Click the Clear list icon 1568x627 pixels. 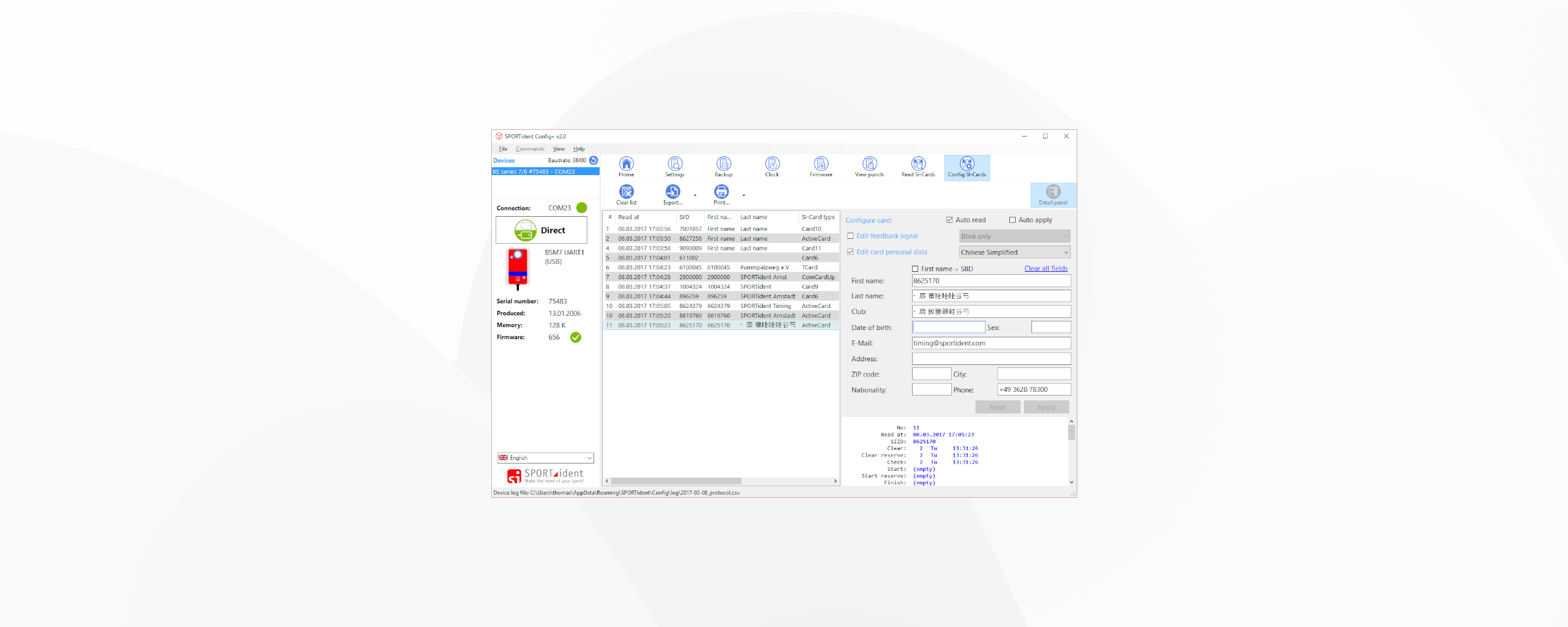pos(626,195)
